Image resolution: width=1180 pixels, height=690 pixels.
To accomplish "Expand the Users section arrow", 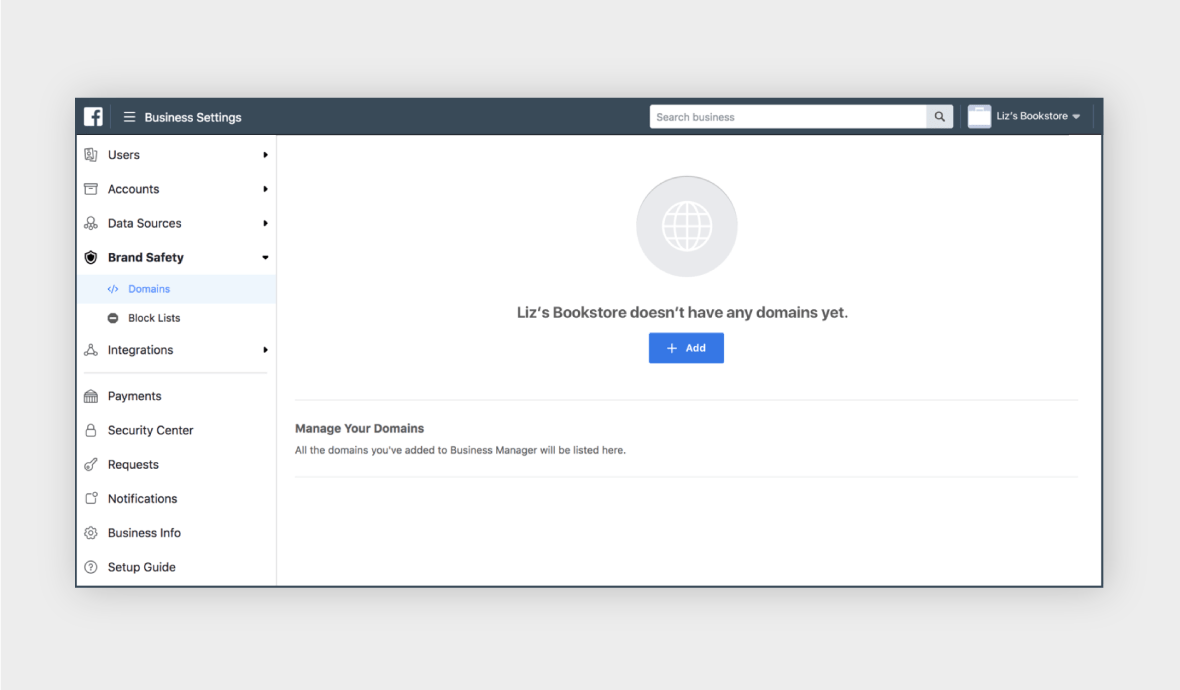I will [x=265, y=155].
